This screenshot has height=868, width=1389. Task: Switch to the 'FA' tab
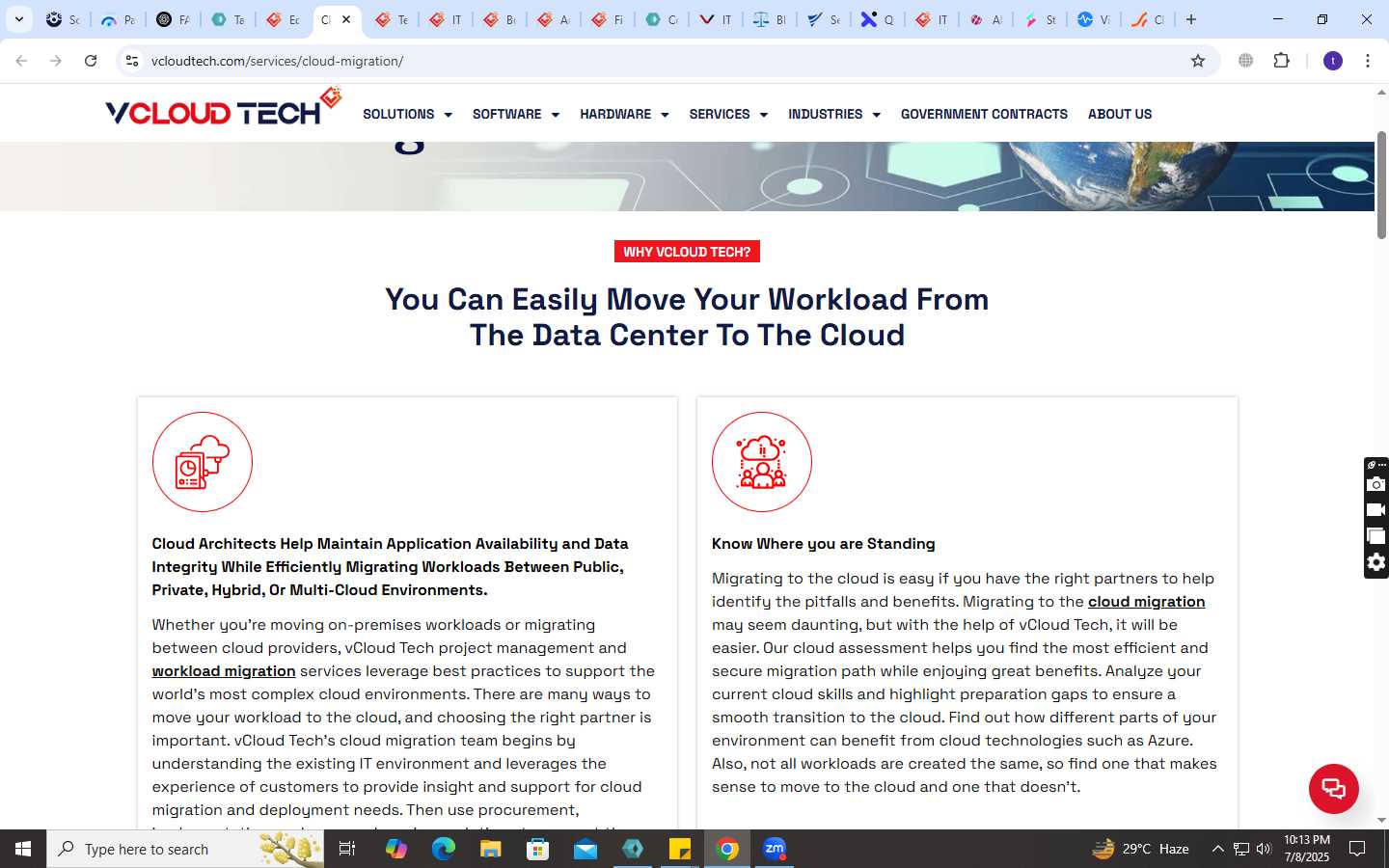(x=173, y=19)
